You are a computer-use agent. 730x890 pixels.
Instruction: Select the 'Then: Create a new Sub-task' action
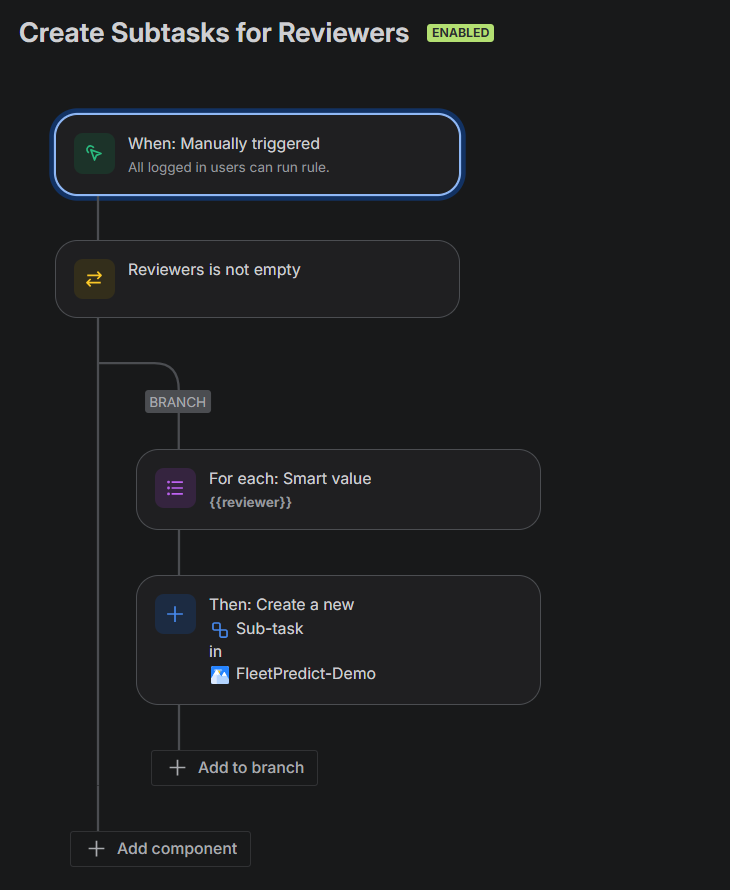click(x=340, y=640)
